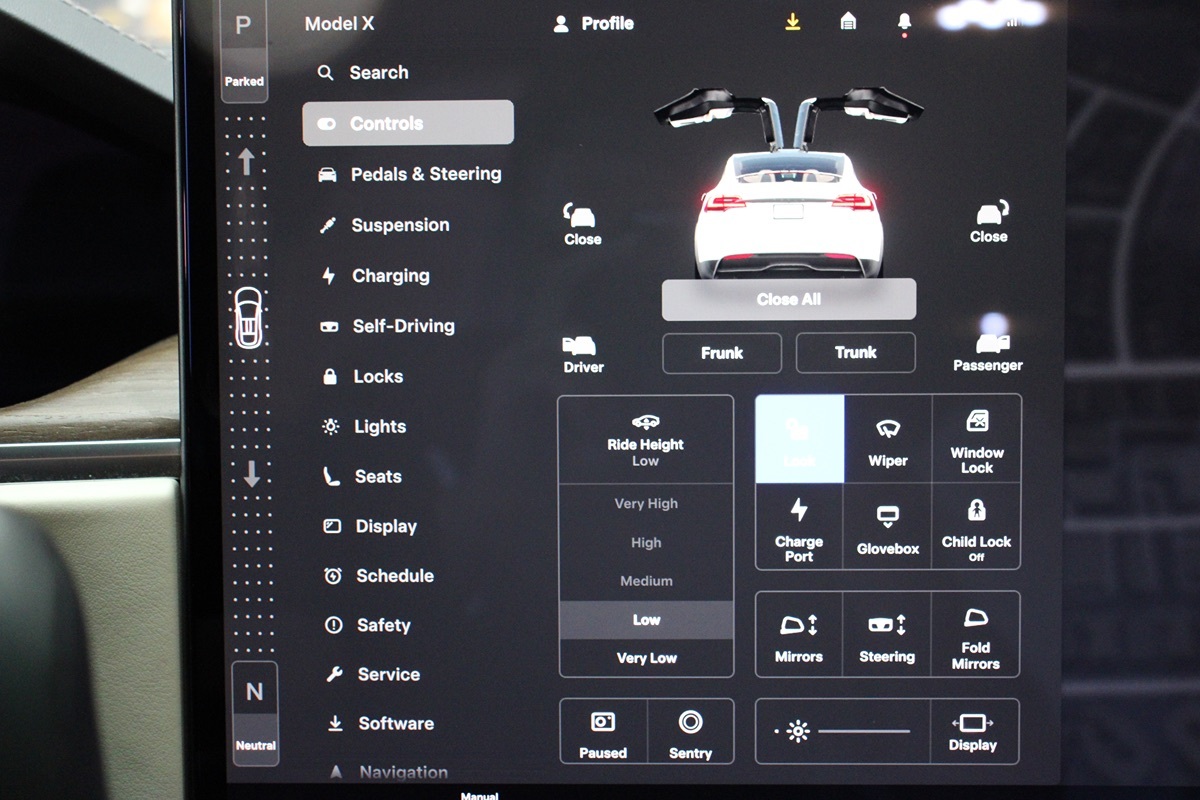
Task: Open the Safety menu
Action: pyautogui.click(x=368, y=625)
